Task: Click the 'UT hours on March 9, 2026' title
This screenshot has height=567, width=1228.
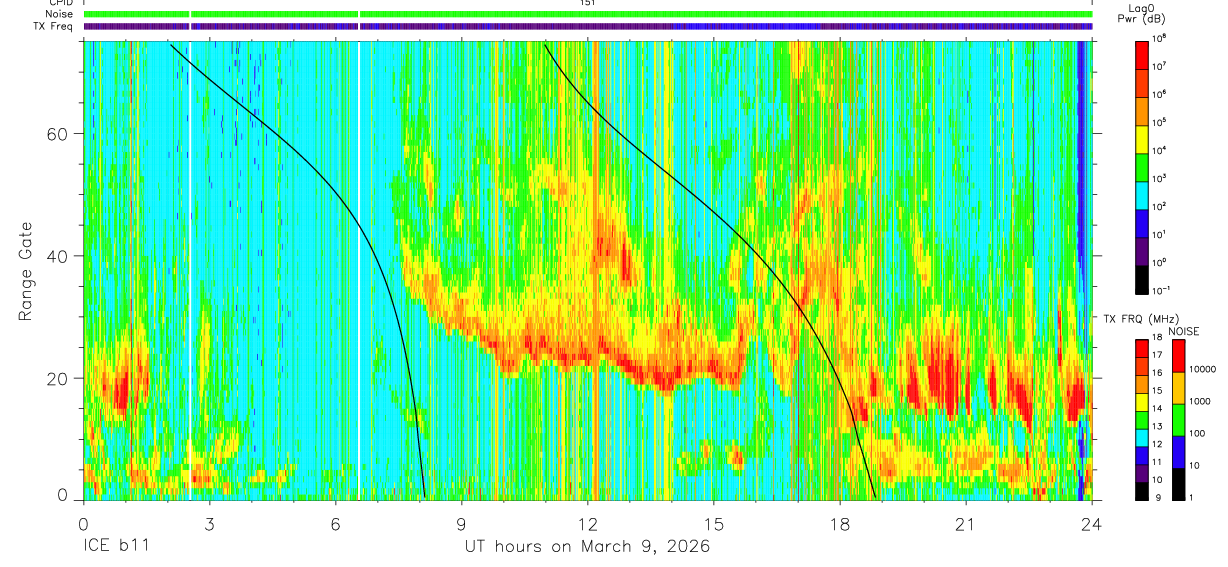Action: click(587, 547)
